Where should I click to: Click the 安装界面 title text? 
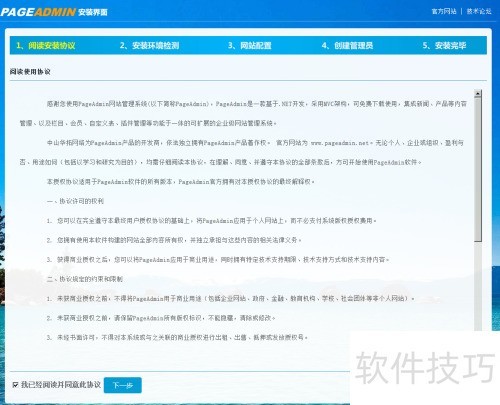(93, 12)
